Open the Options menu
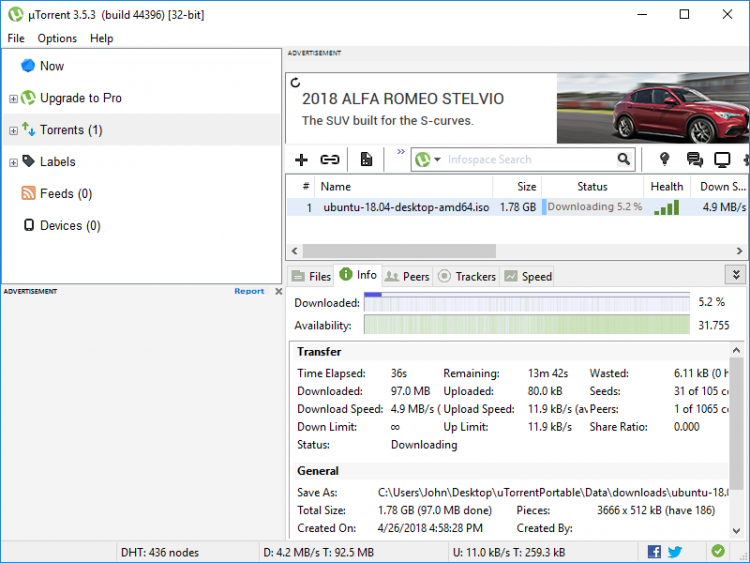750x563 pixels. 57,38
